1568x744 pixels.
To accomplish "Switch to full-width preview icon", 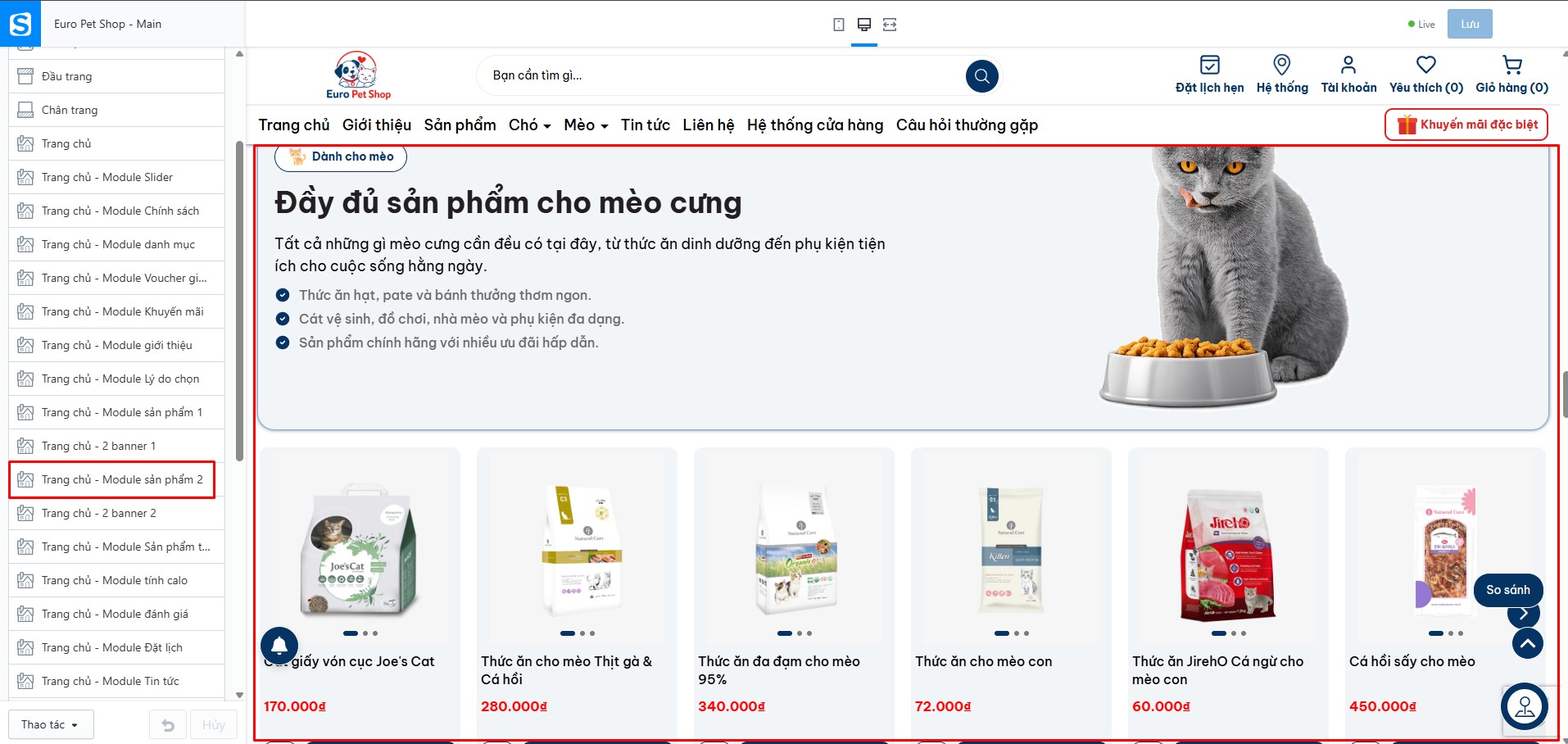I will [x=890, y=25].
